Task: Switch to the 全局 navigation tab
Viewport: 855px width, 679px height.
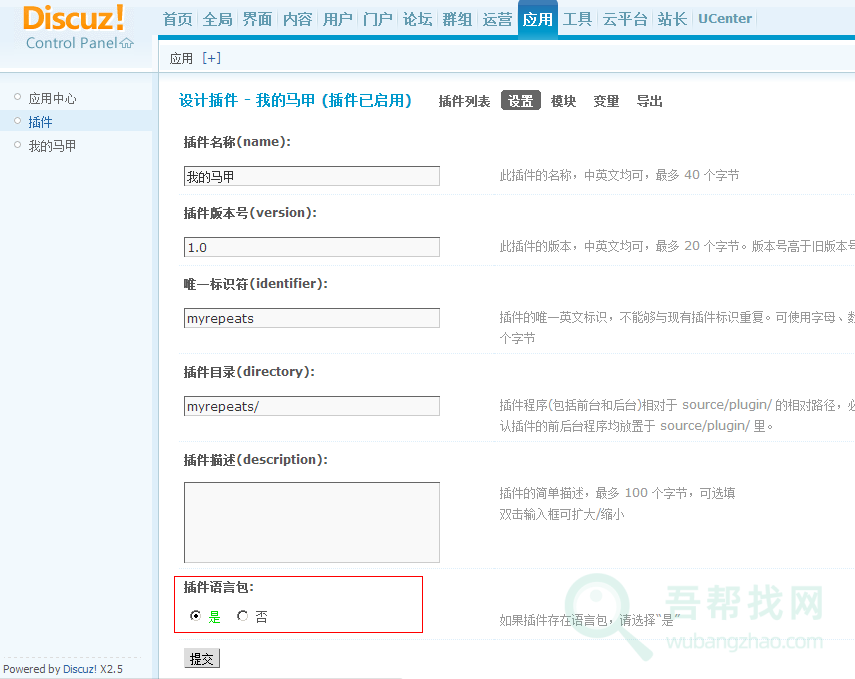Action: (x=218, y=19)
